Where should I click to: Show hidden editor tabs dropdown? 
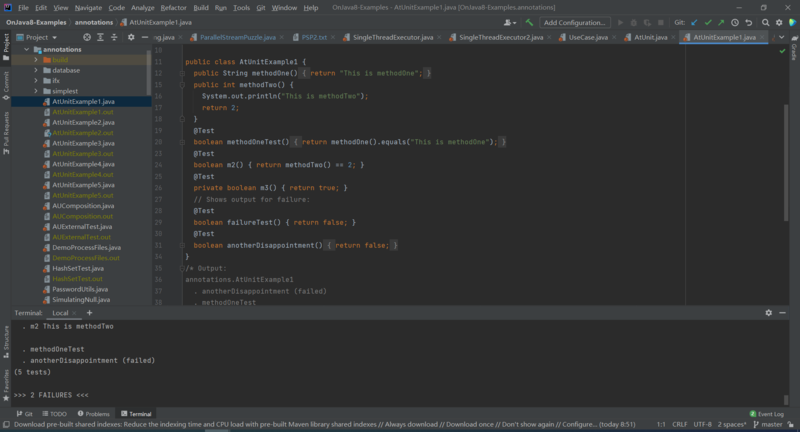pyautogui.click(x=782, y=37)
